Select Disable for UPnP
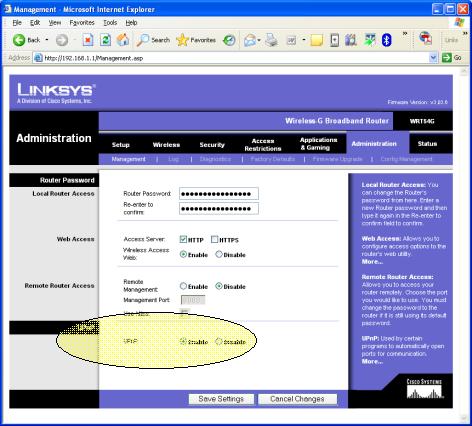 coord(219,341)
